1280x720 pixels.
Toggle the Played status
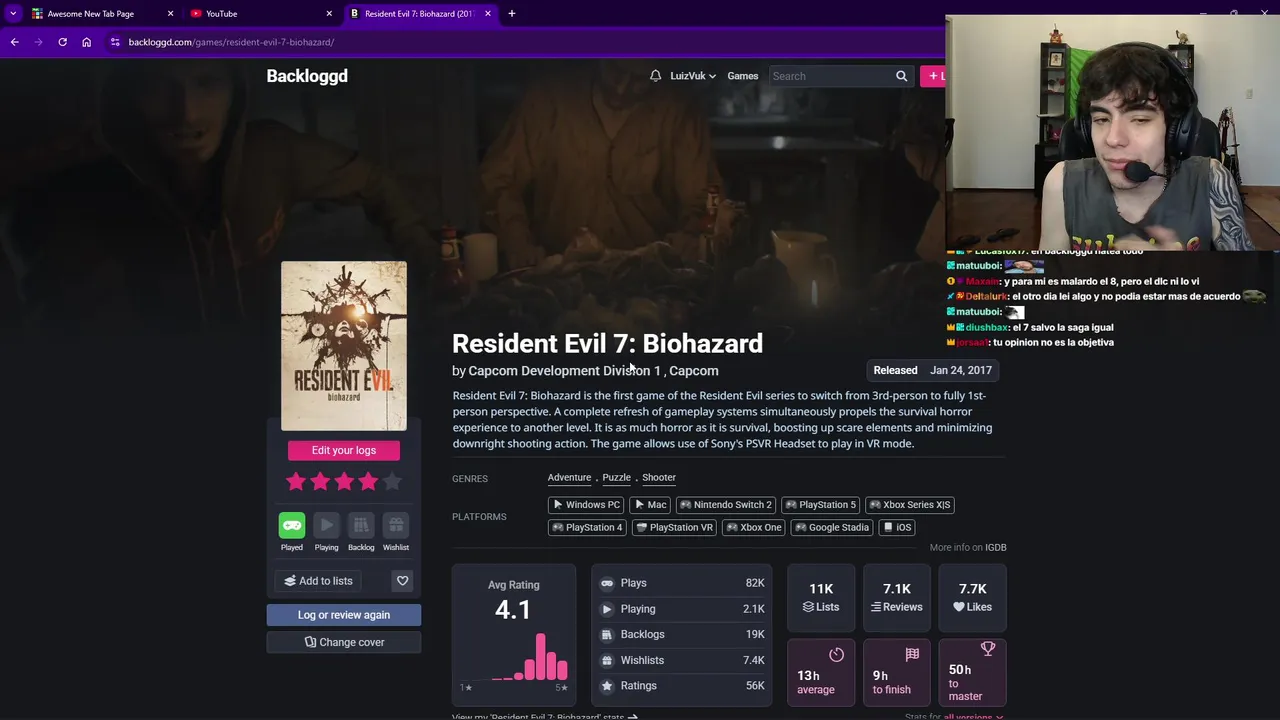pyautogui.click(x=292, y=532)
